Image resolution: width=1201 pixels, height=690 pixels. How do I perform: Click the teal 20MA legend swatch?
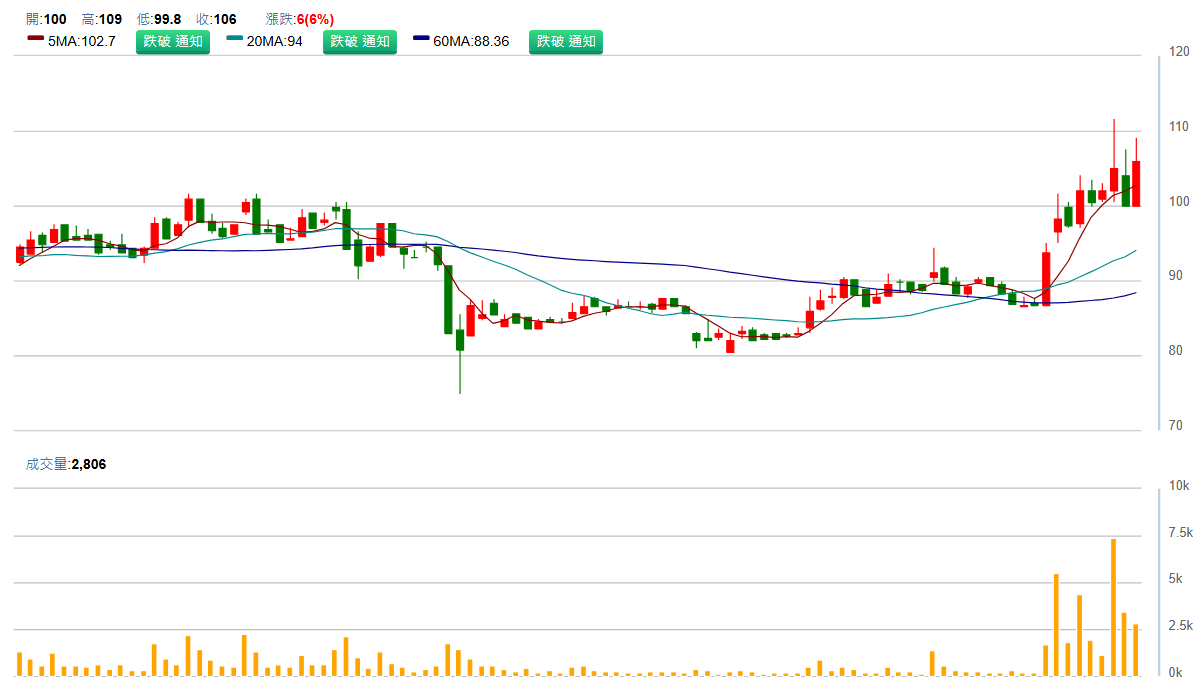click(235, 39)
